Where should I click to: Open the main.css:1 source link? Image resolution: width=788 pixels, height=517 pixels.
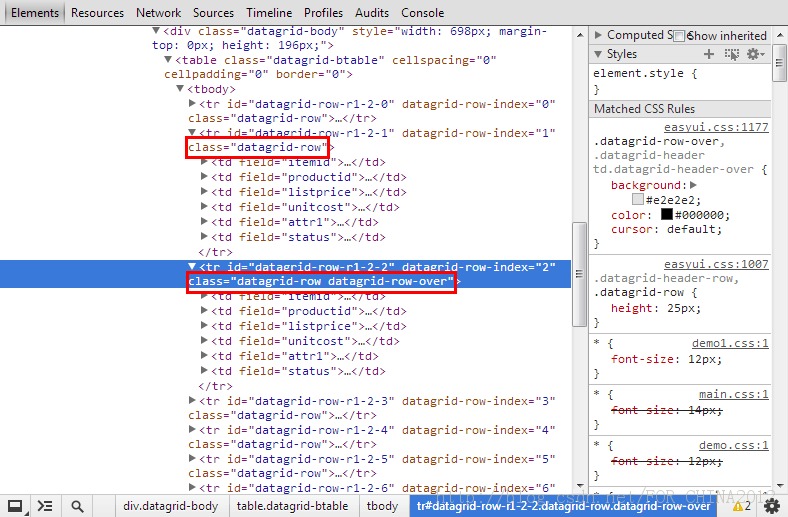734,394
